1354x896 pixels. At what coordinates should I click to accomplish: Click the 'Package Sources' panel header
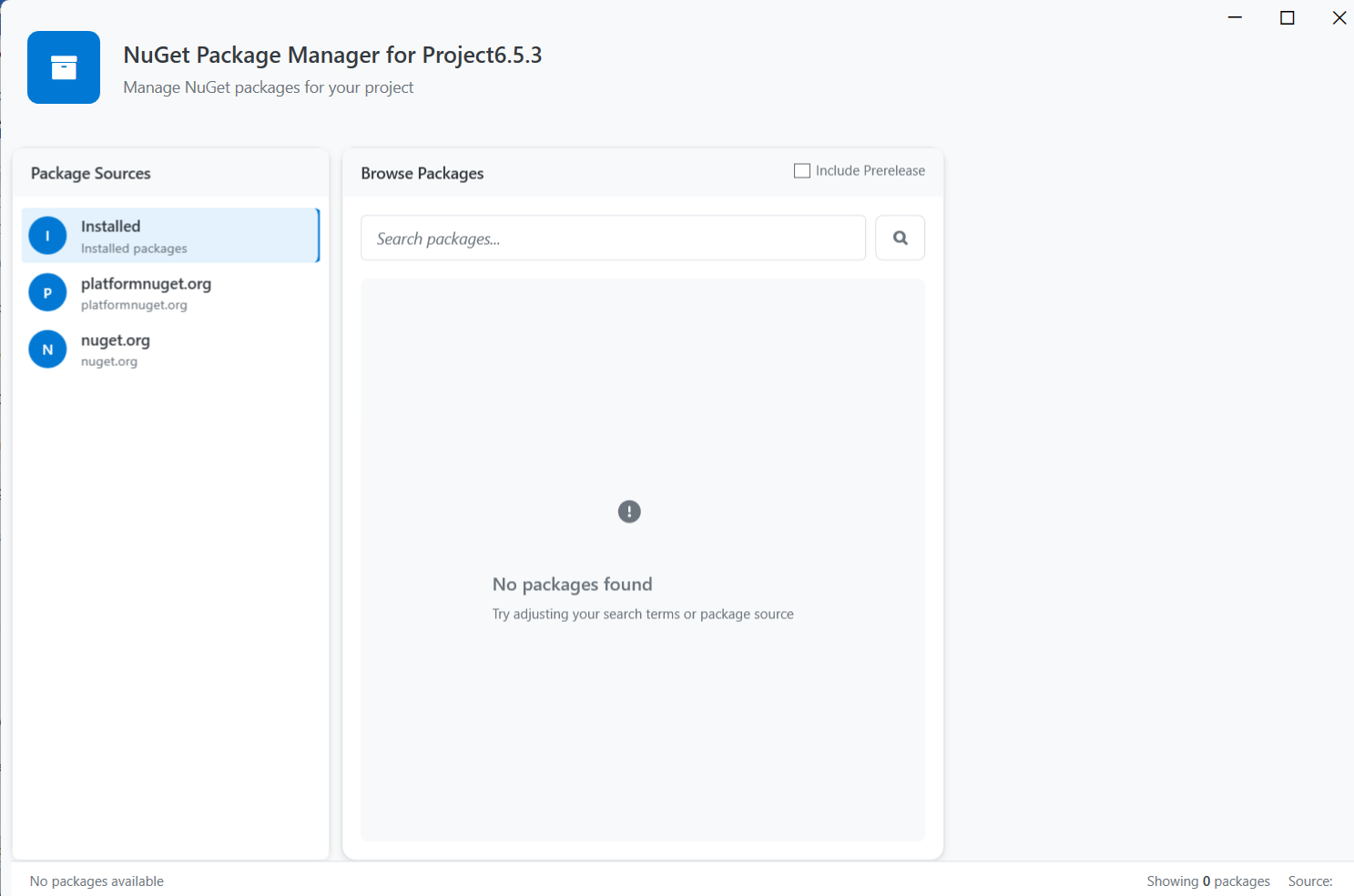[x=91, y=173]
